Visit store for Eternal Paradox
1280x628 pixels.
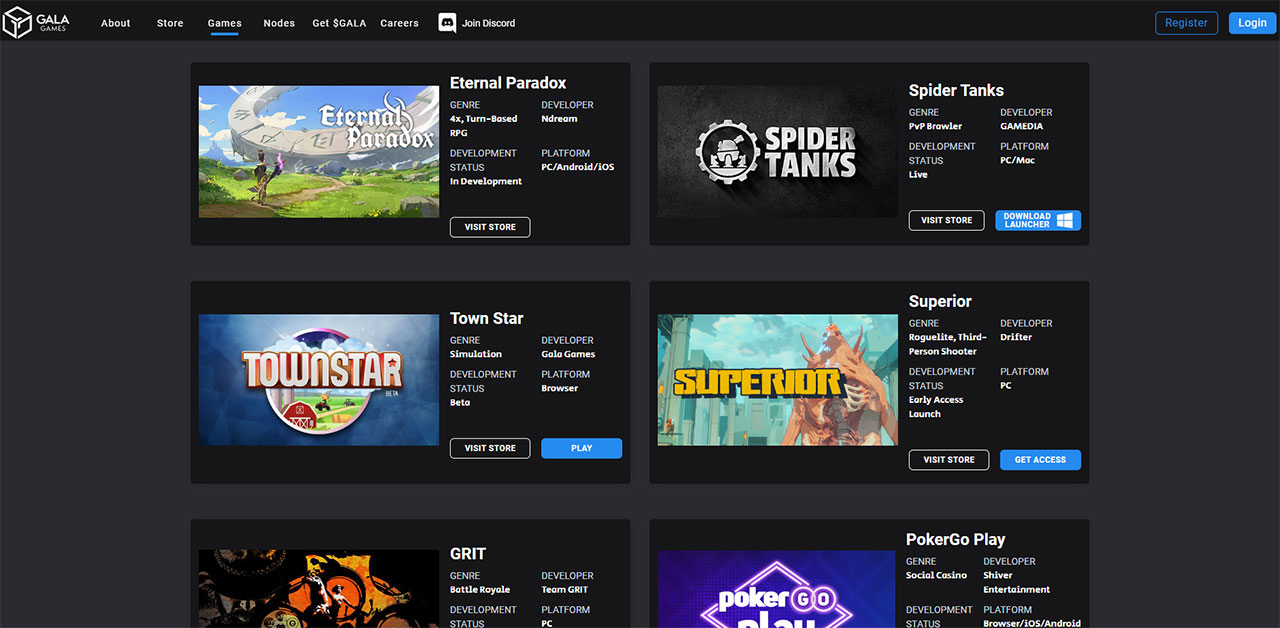(x=490, y=227)
